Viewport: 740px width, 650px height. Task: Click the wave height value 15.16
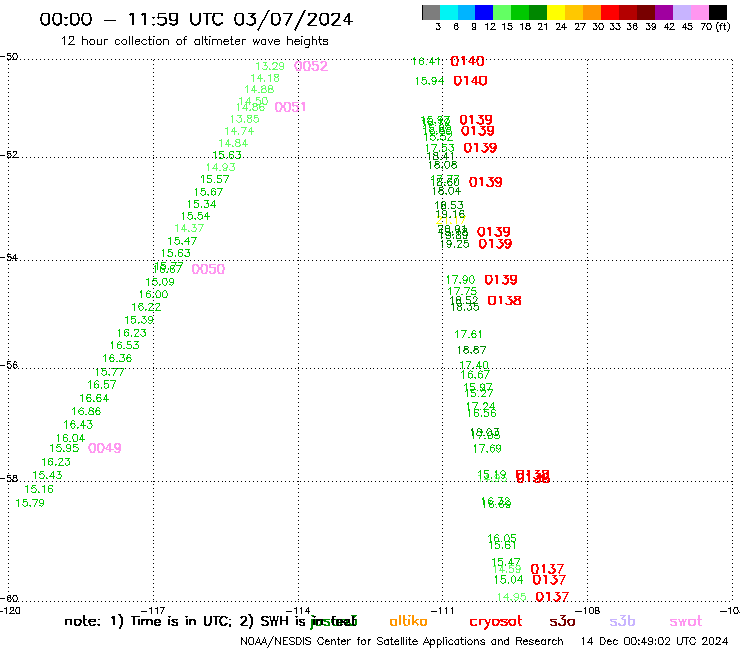click(x=39, y=489)
